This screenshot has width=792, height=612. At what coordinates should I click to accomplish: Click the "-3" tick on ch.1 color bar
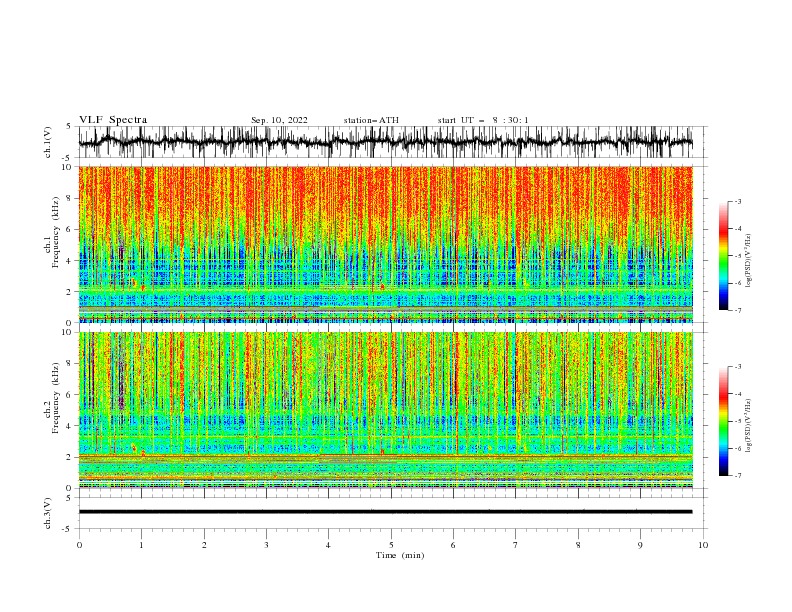[737, 201]
